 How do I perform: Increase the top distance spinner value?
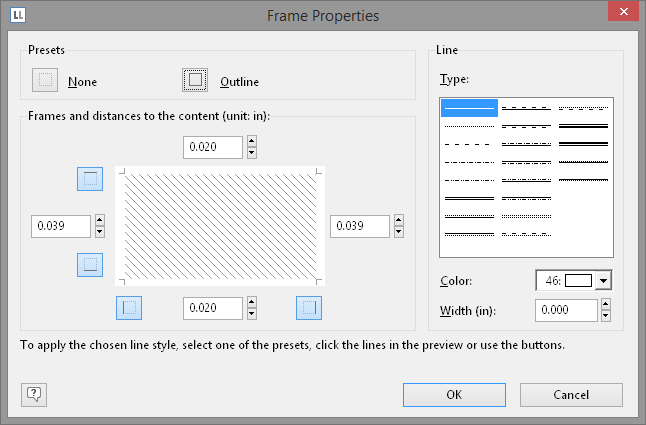pyautogui.click(x=252, y=142)
